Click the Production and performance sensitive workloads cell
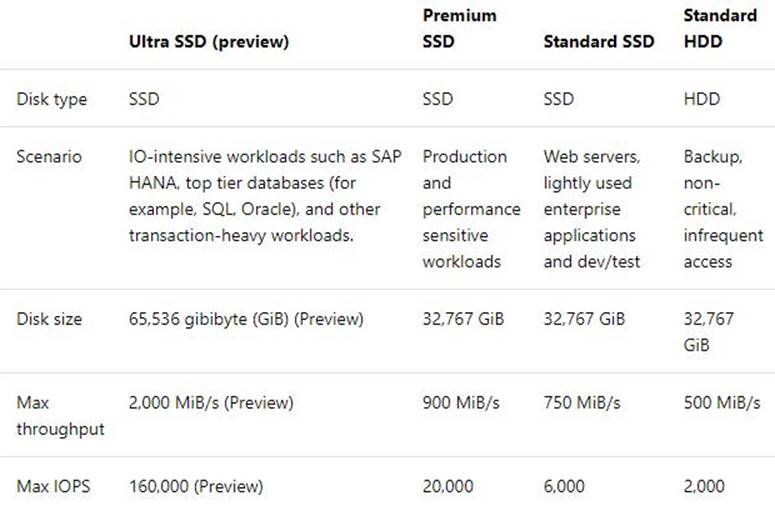Viewport: 775px width, 506px height. (x=471, y=209)
